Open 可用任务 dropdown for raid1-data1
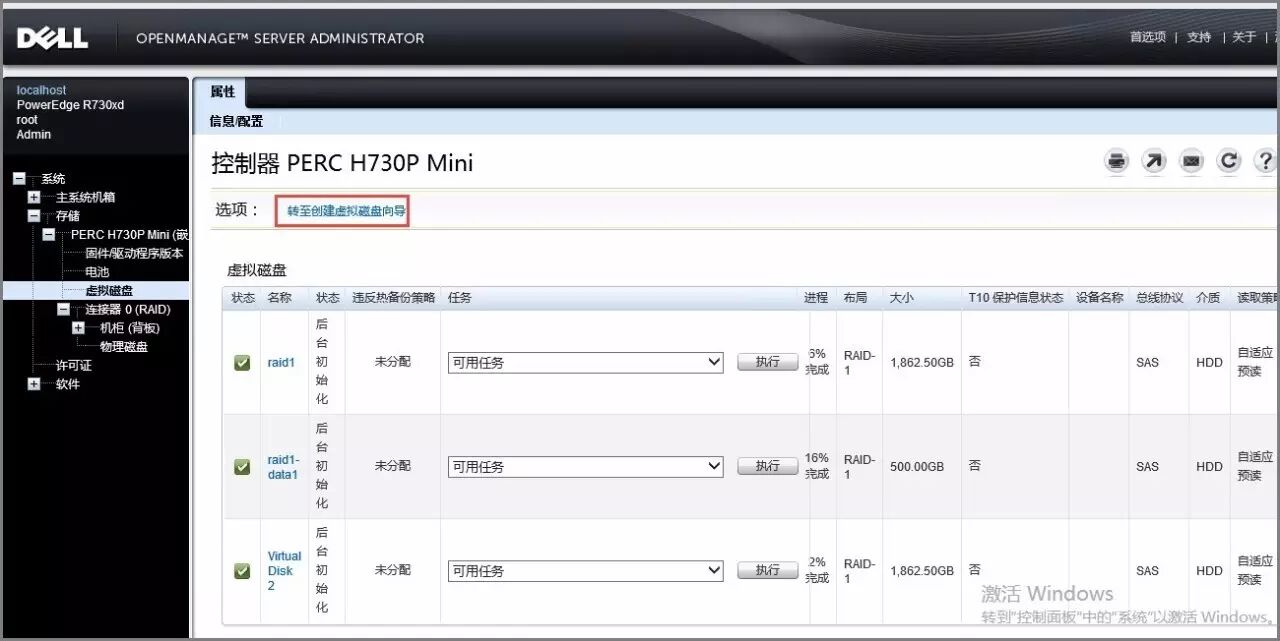 pyautogui.click(x=585, y=467)
